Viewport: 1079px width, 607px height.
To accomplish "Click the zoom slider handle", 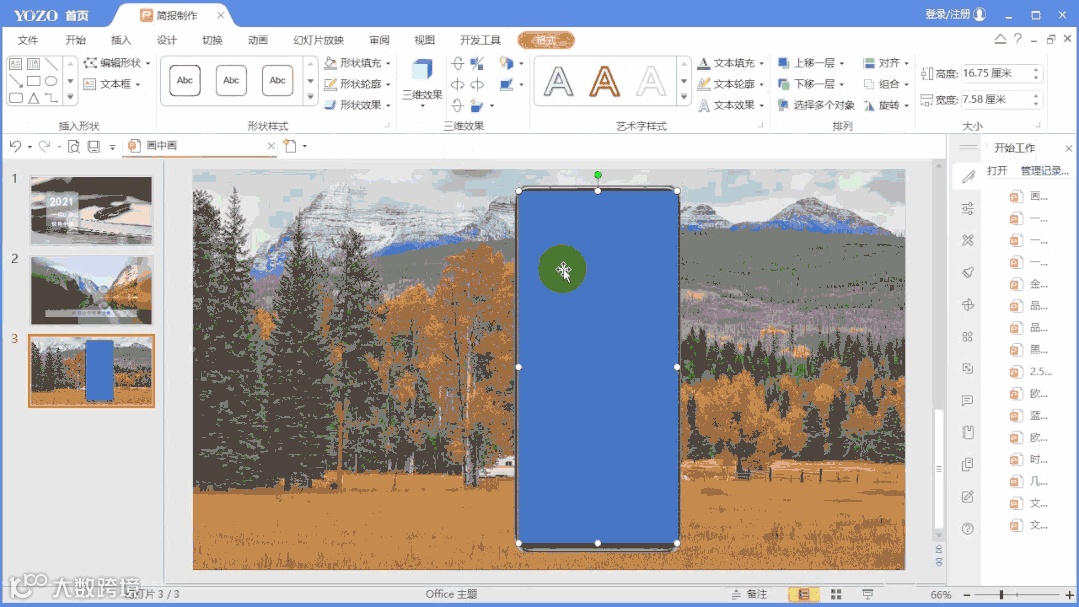I will point(1001,595).
